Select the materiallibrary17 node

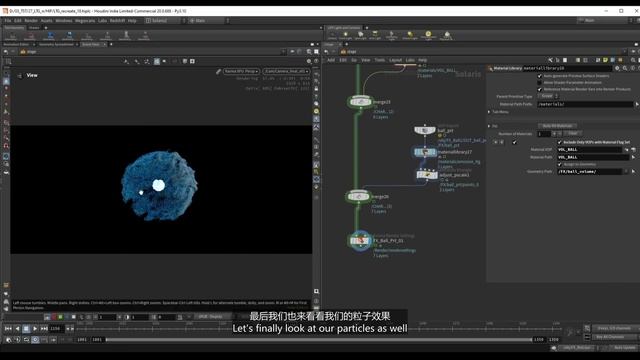pos(424,152)
